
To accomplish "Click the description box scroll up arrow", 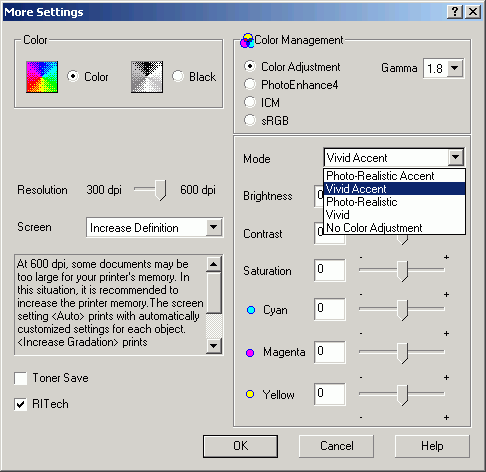I will pos(213,264).
